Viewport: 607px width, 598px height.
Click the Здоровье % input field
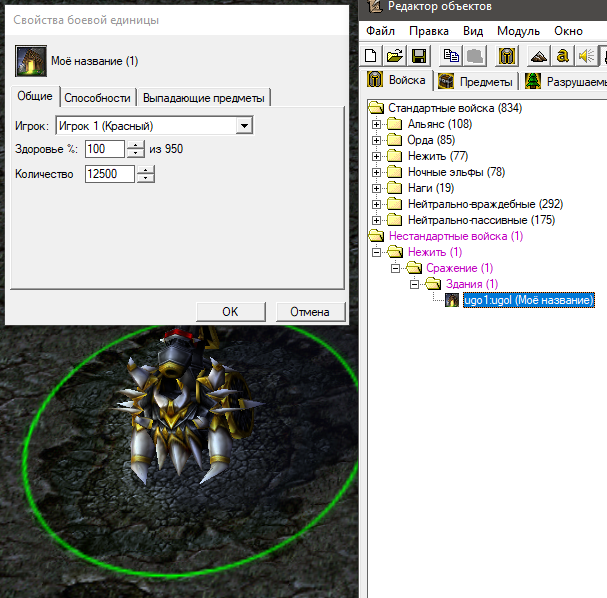point(105,149)
